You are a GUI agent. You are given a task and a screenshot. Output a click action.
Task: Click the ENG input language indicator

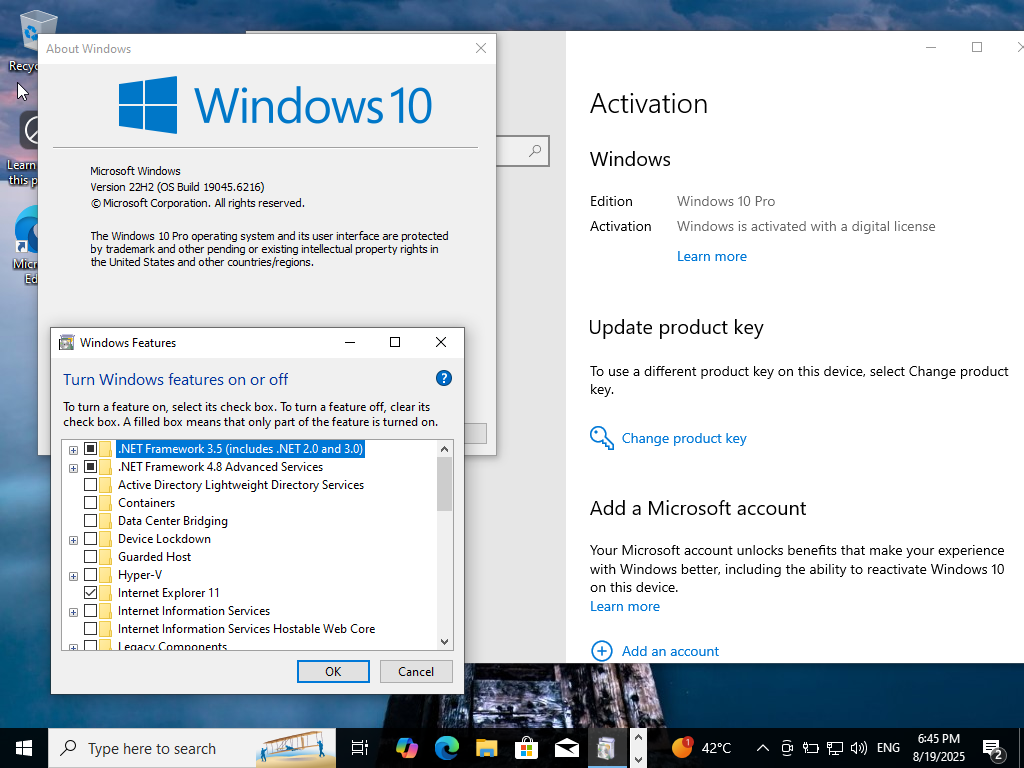click(888, 748)
